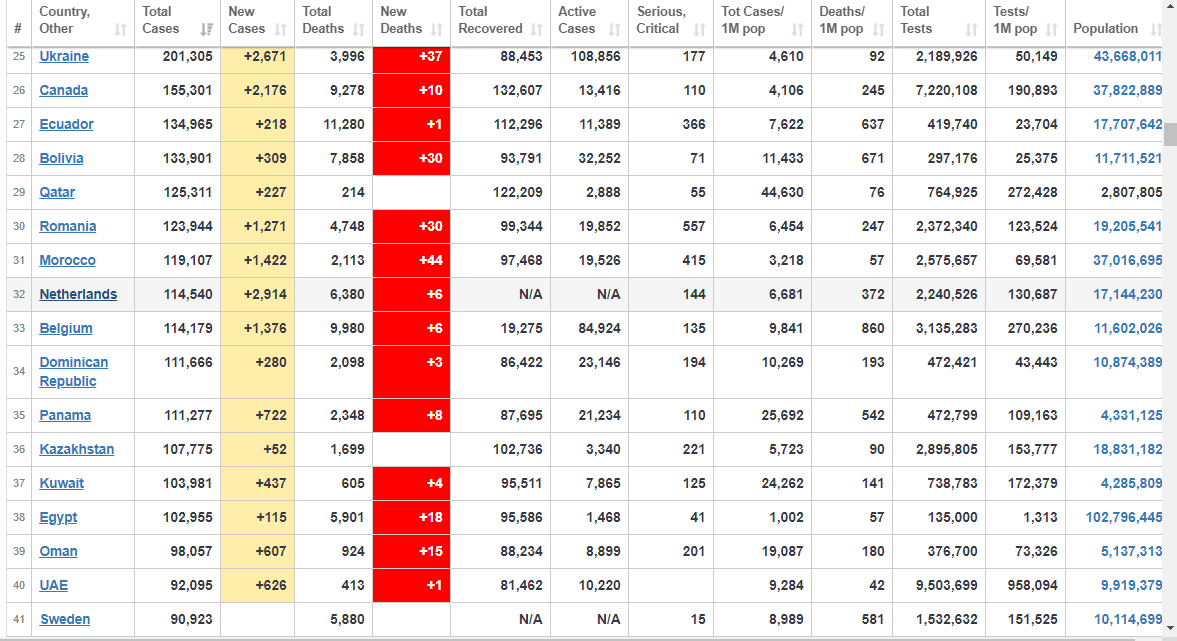Image resolution: width=1177 pixels, height=641 pixels.
Task: Open Ukraine population link 43,668,011
Action: (1127, 56)
